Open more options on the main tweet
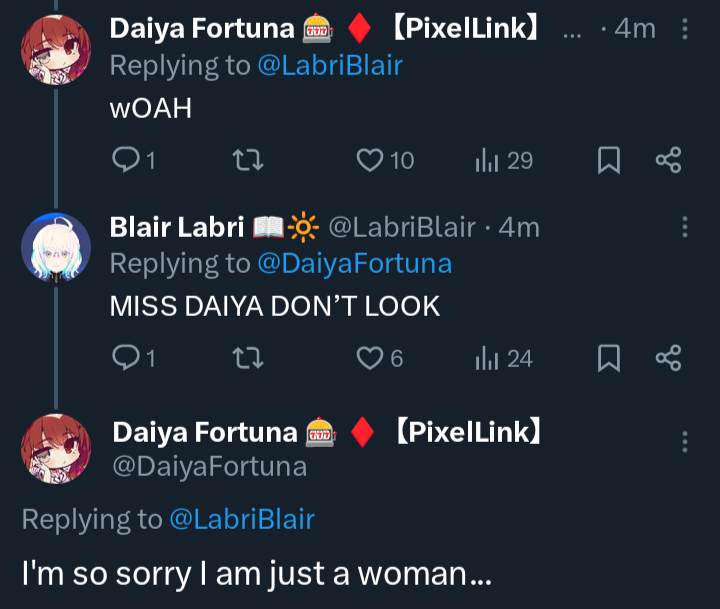 (x=685, y=442)
